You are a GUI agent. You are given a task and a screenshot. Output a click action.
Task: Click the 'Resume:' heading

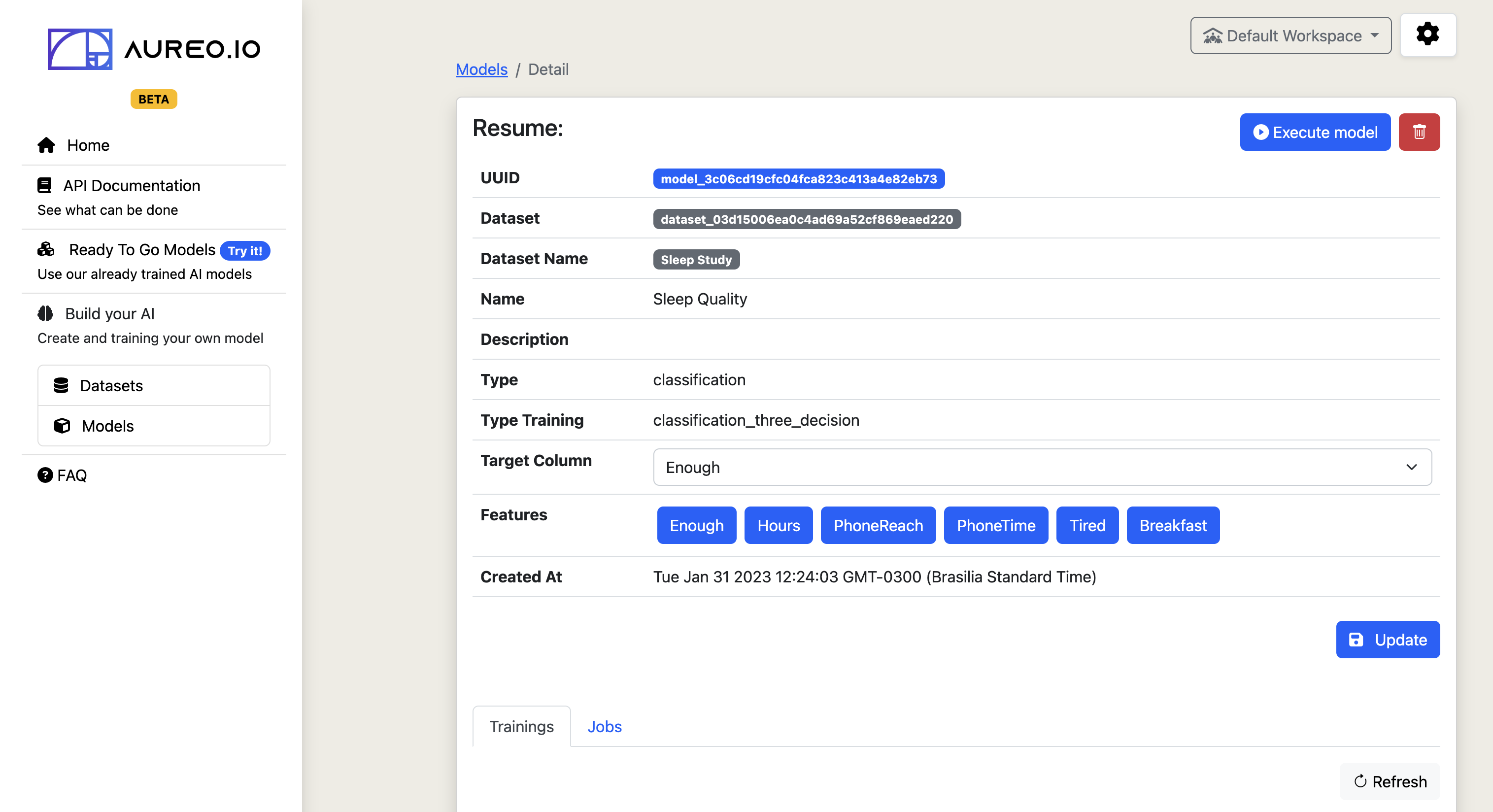tap(517, 128)
